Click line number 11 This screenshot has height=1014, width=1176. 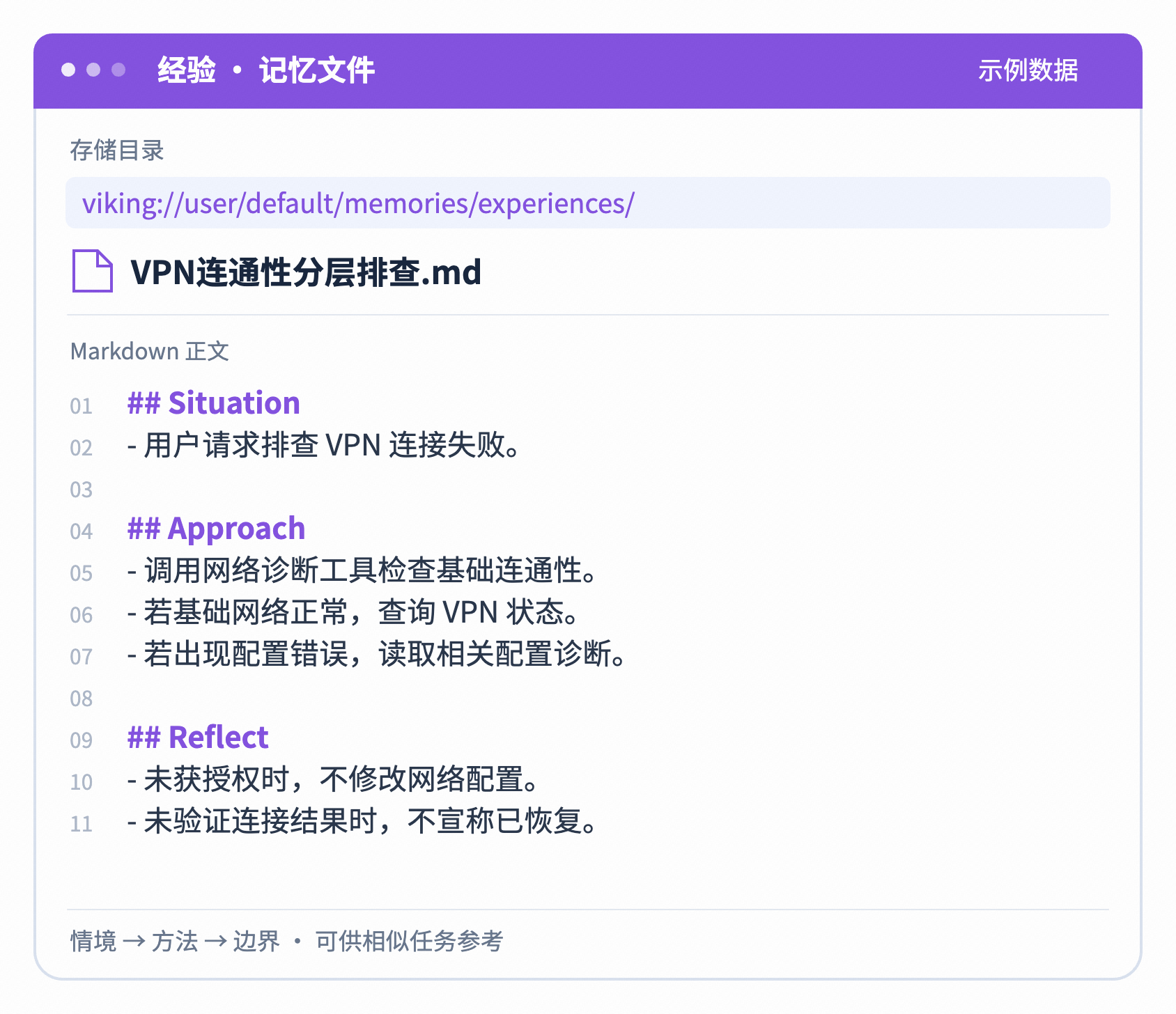82,824
